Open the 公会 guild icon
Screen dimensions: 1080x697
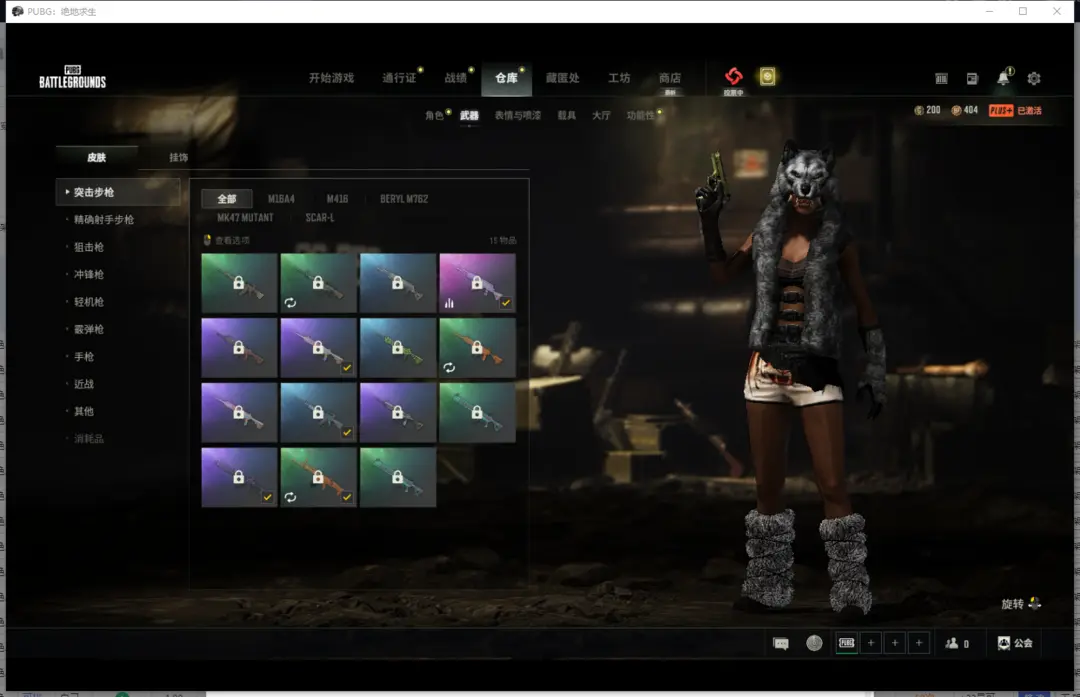point(1014,643)
